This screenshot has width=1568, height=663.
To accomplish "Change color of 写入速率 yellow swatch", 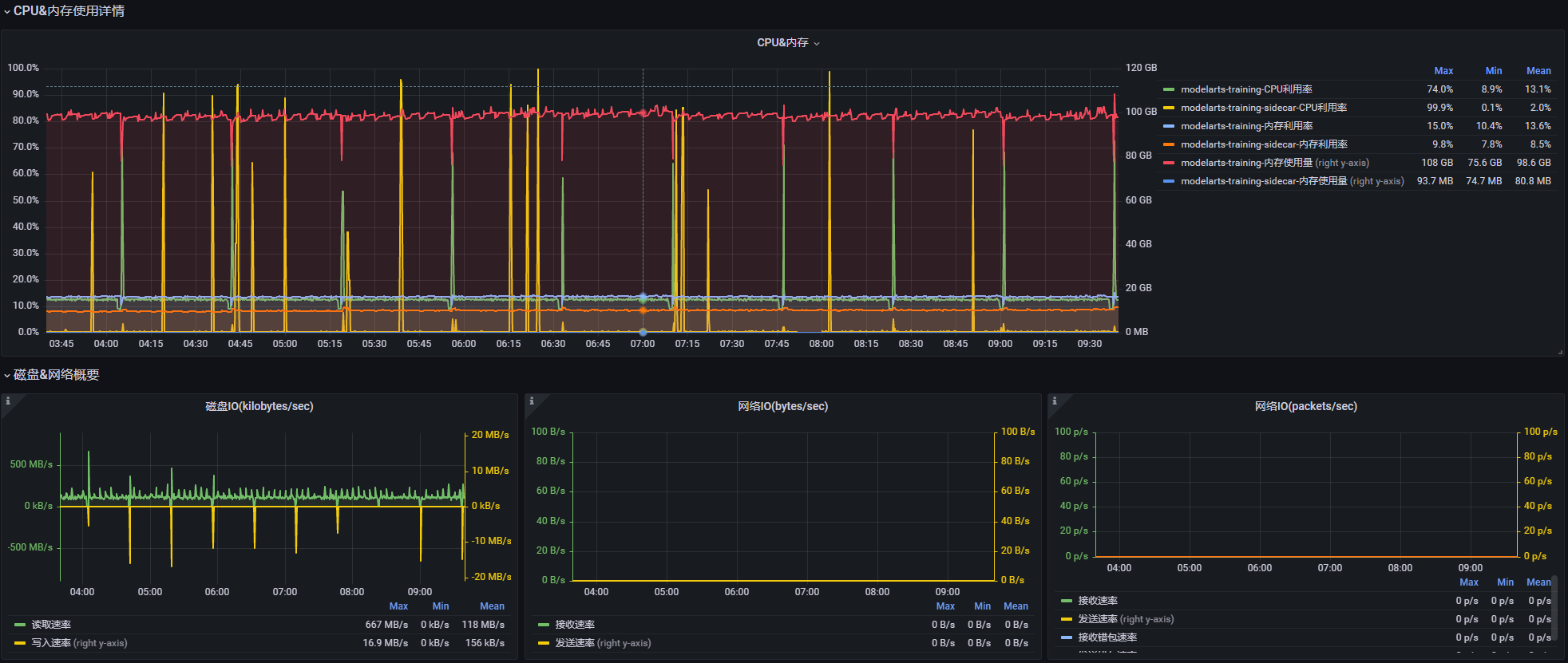I will (20, 643).
